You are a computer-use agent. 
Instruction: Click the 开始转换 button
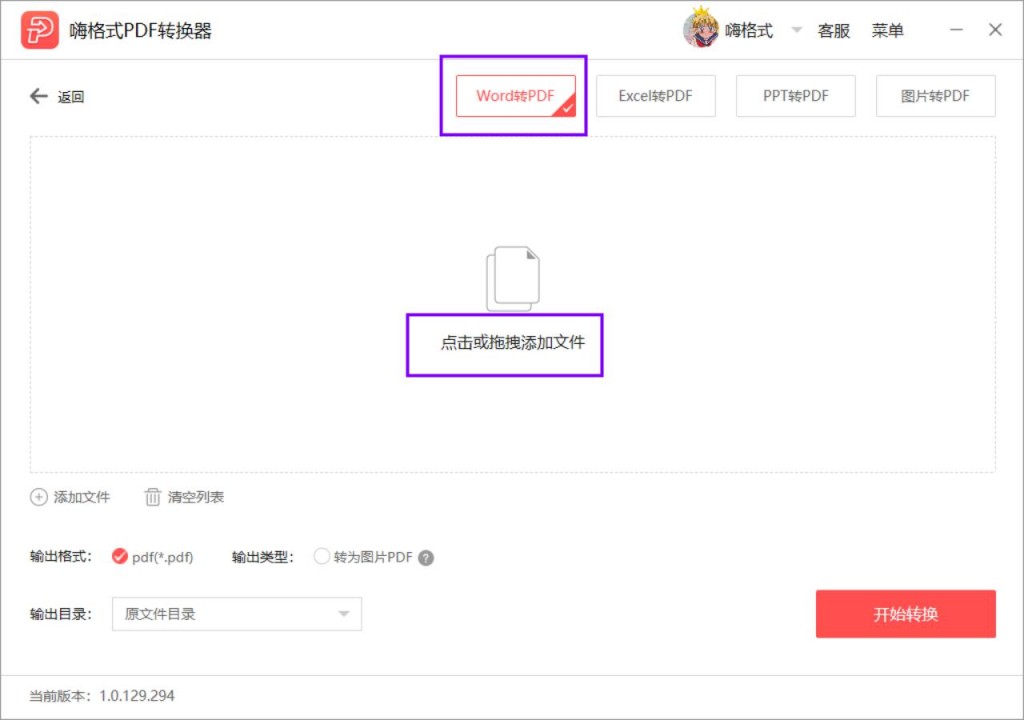click(x=905, y=614)
